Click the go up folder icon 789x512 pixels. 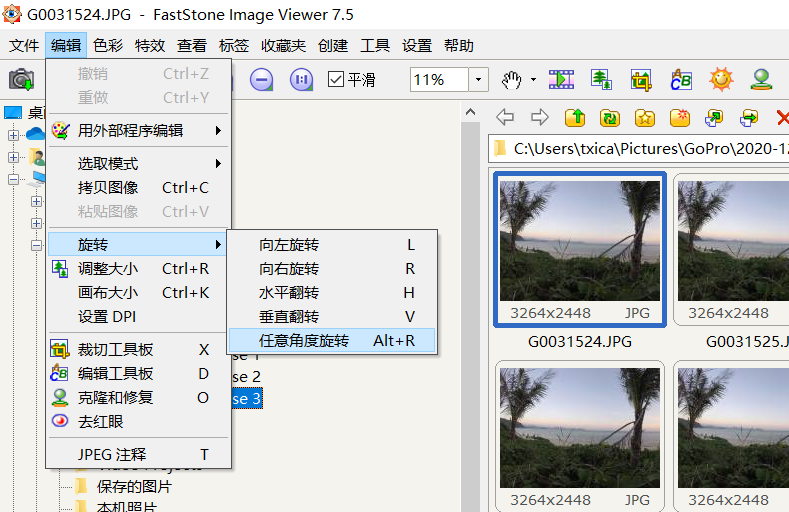[x=575, y=117]
